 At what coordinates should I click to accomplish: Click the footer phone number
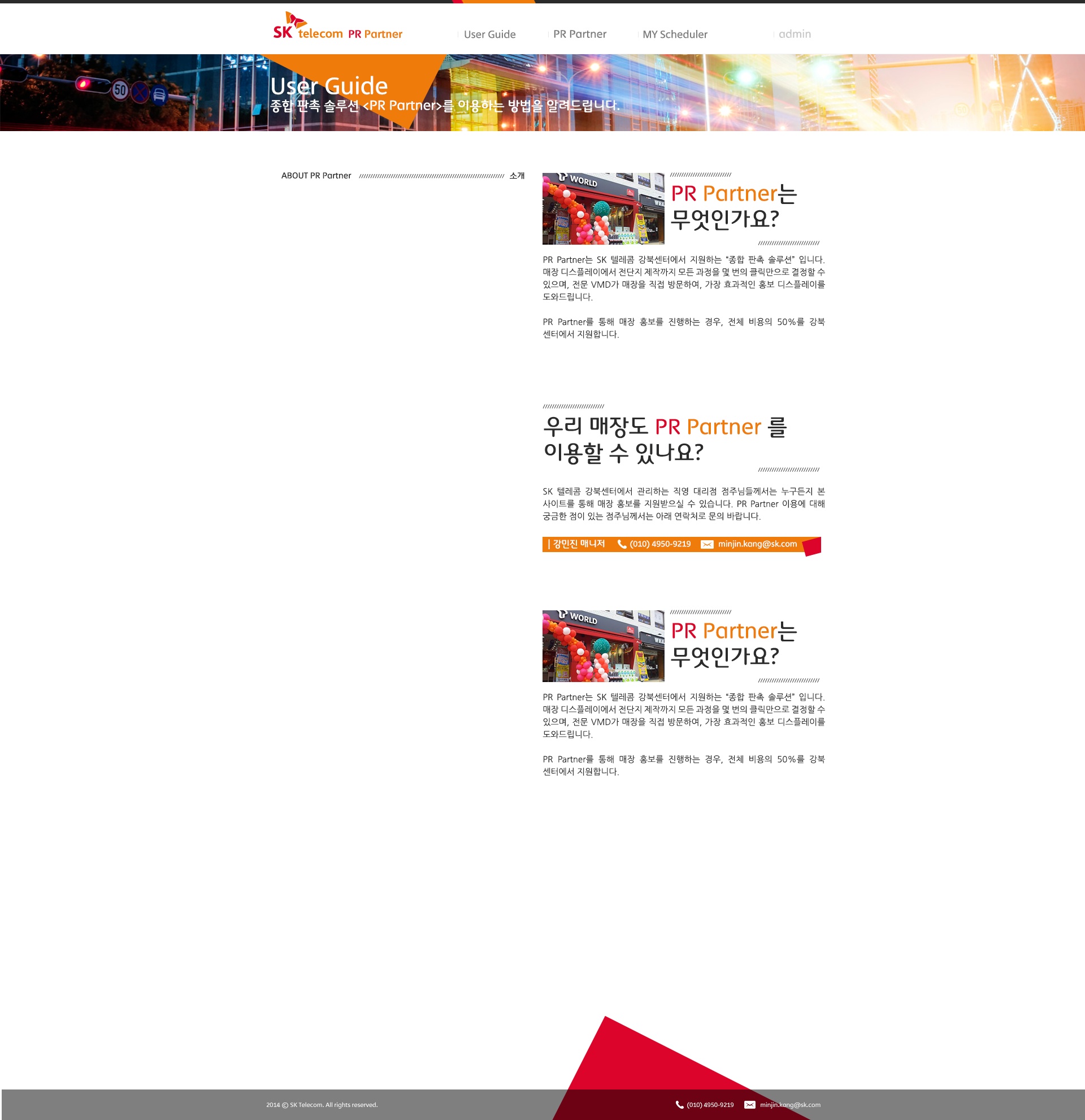pos(710,1105)
